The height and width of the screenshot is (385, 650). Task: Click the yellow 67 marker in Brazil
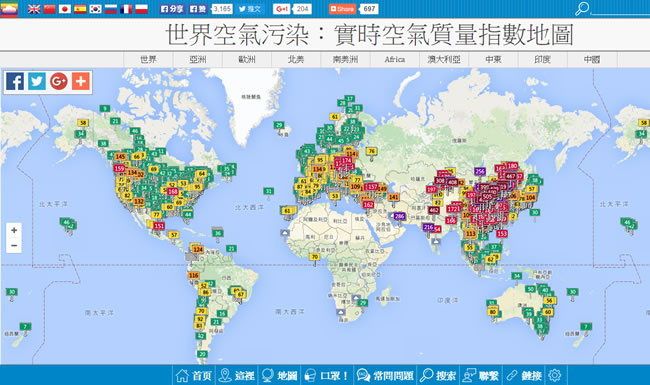tap(241, 294)
